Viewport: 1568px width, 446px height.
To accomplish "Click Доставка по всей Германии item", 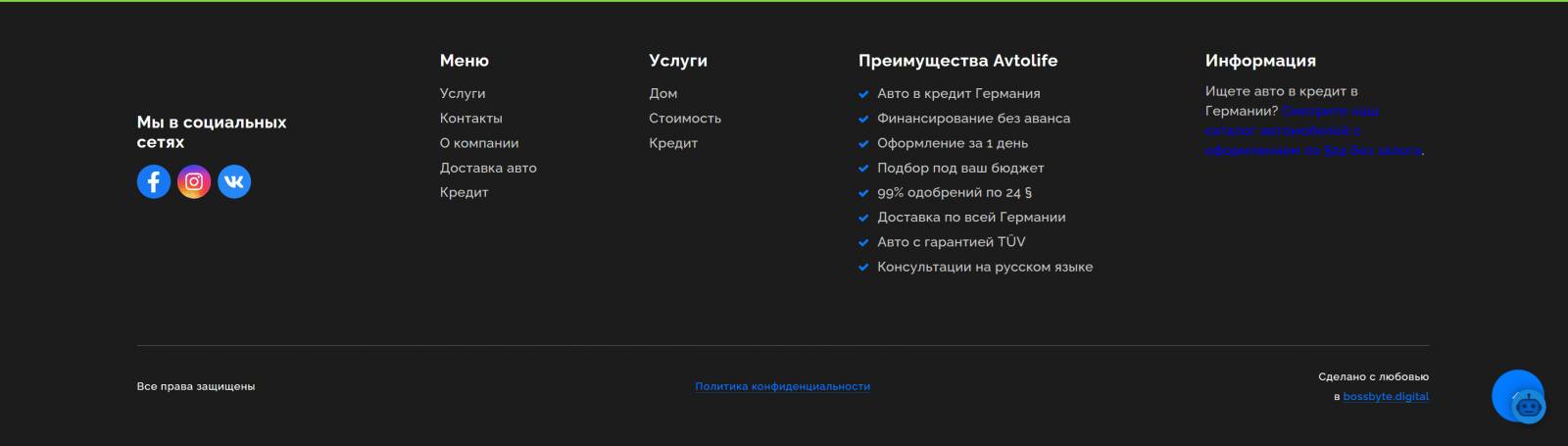I will coord(971,218).
